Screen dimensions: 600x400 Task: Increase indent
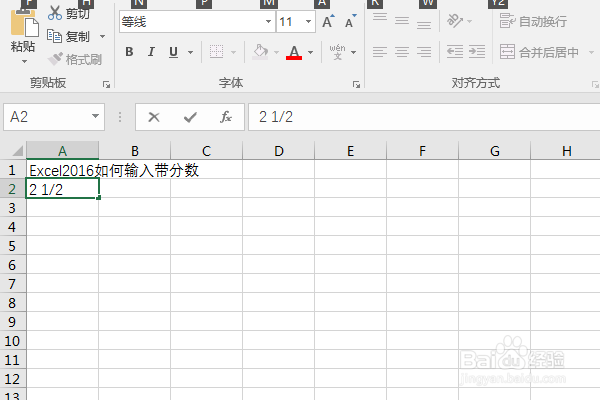[477, 52]
